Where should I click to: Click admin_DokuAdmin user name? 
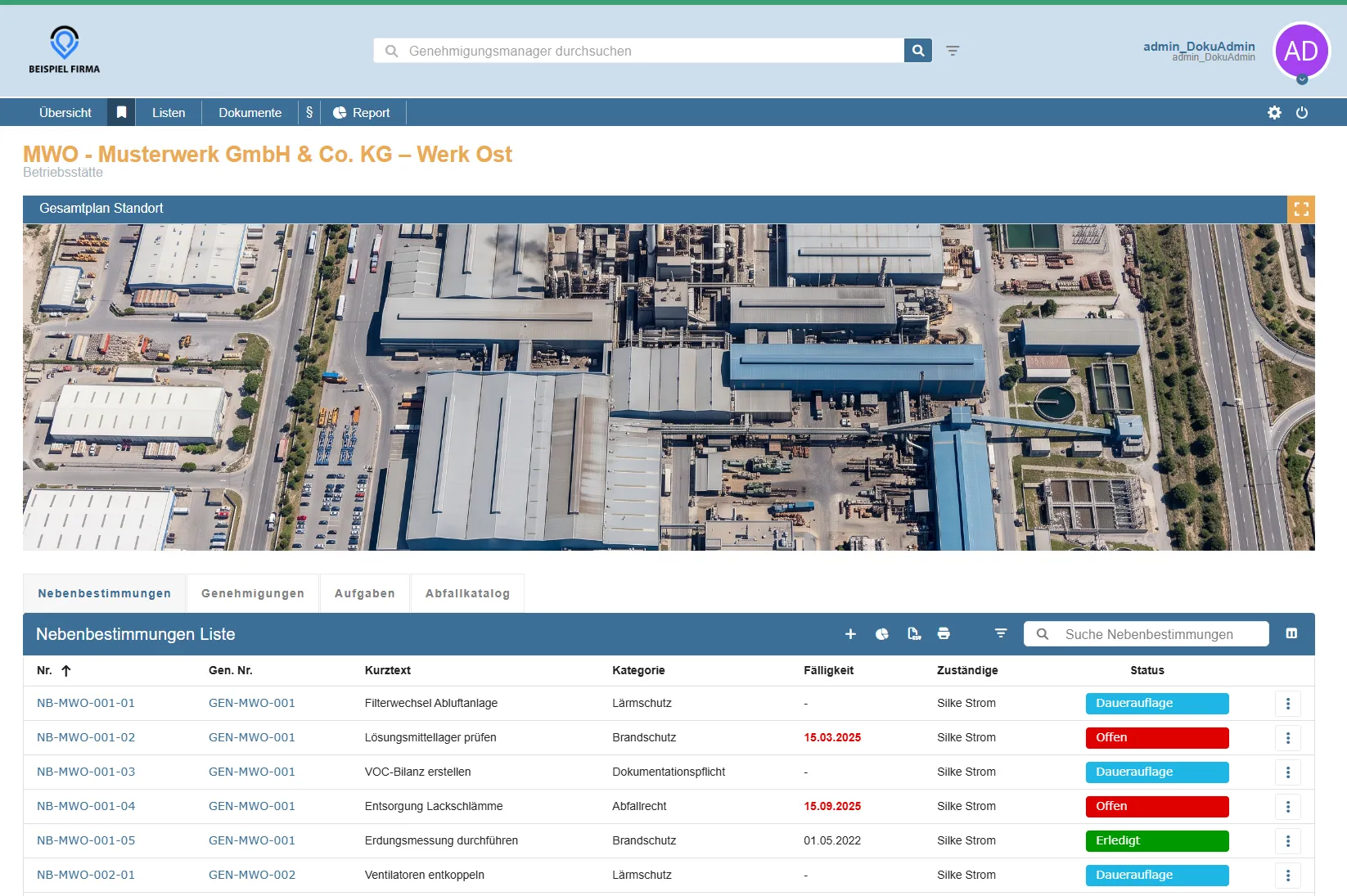[x=1199, y=47]
